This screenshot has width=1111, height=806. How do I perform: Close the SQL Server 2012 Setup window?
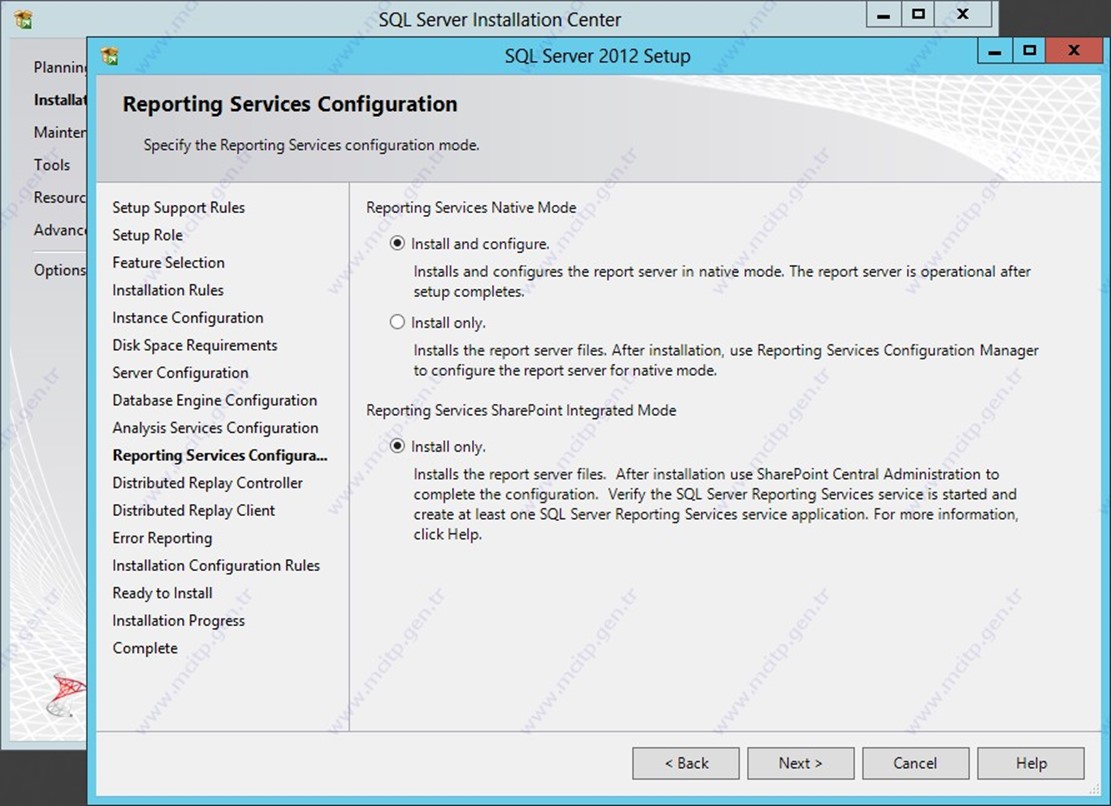point(1074,51)
